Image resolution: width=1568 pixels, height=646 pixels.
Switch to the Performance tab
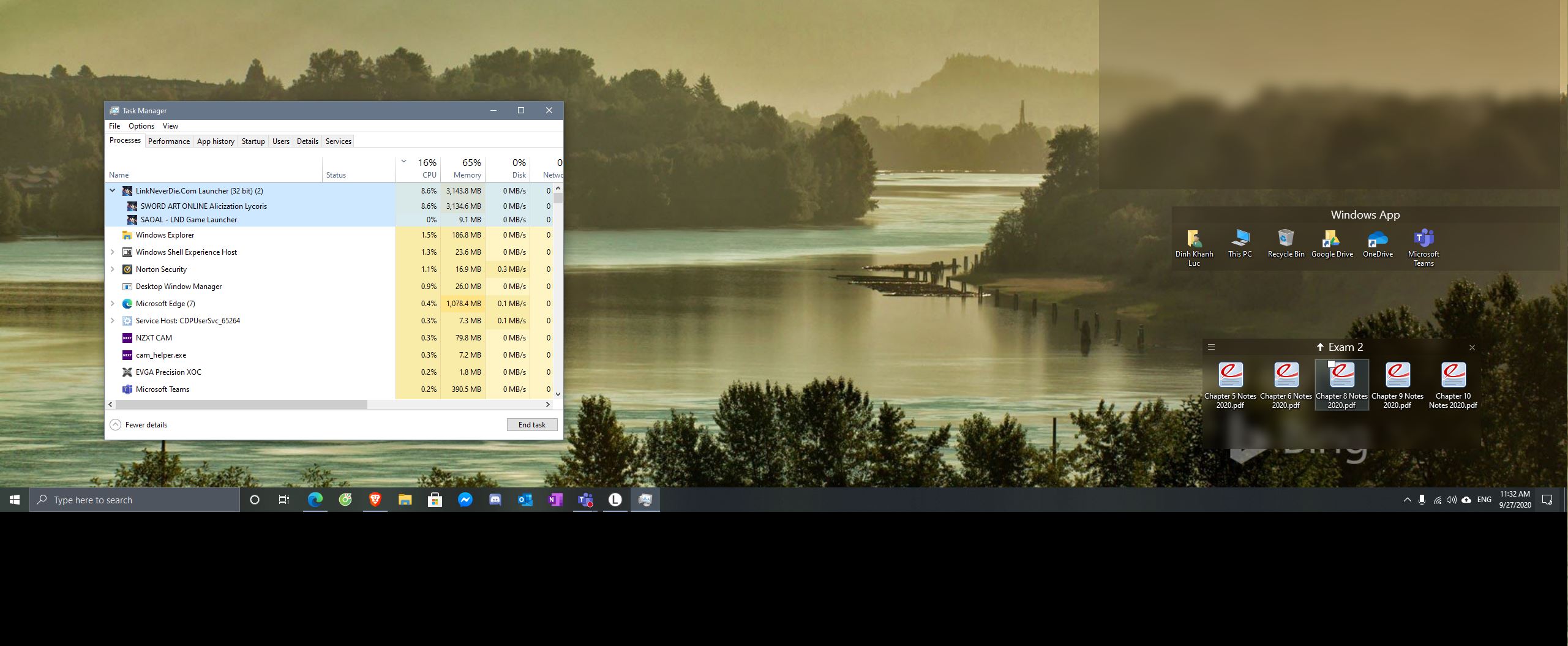pyautogui.click(x=168, y=141)
